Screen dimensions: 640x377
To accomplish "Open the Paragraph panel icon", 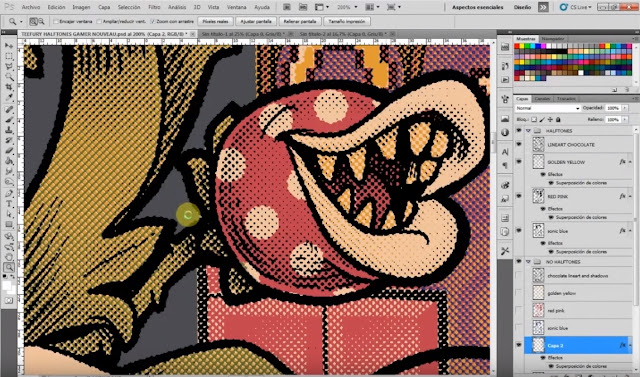I will point(505,165).
